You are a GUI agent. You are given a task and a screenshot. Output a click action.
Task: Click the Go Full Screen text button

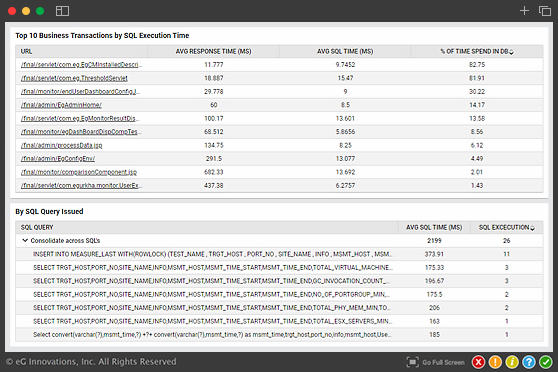[x=443, y=362]
